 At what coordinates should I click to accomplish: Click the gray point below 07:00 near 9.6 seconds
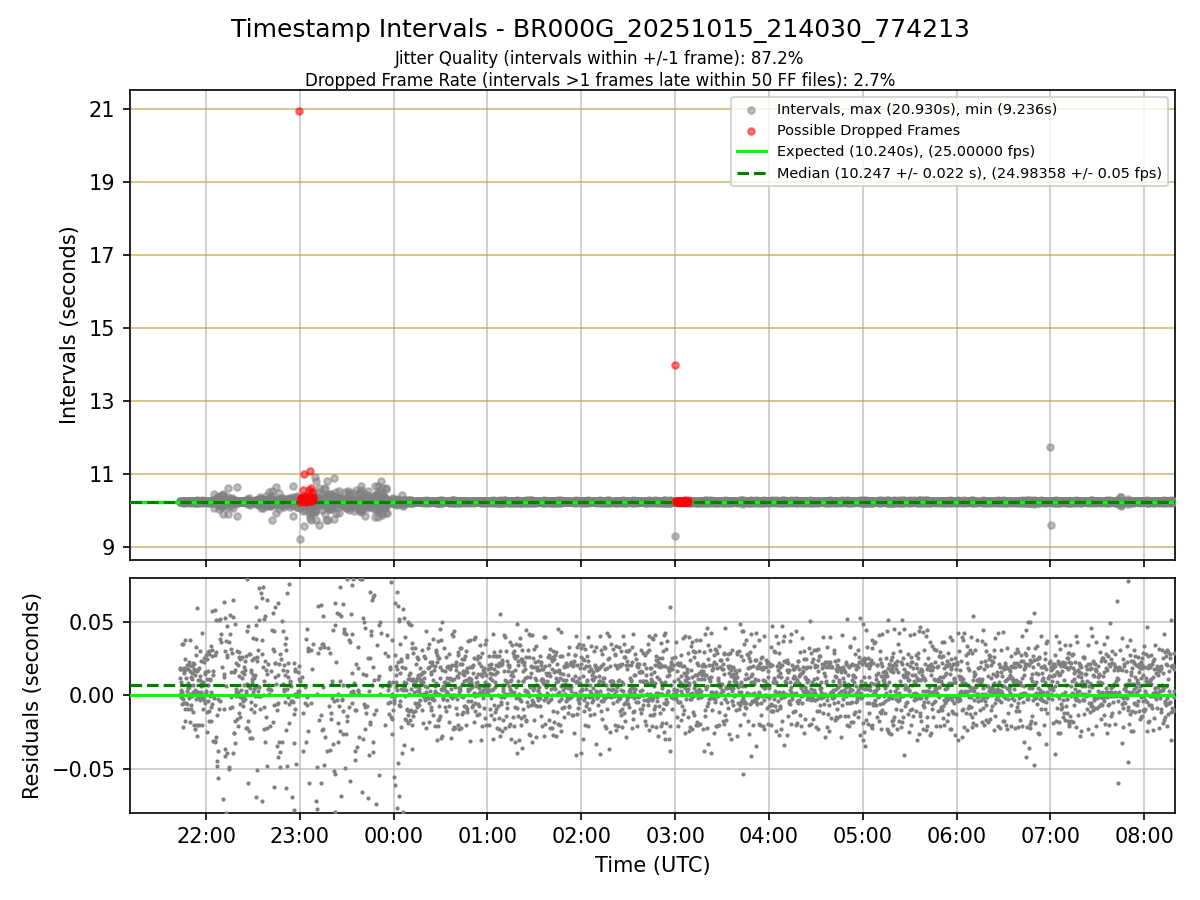[1051, 525]
